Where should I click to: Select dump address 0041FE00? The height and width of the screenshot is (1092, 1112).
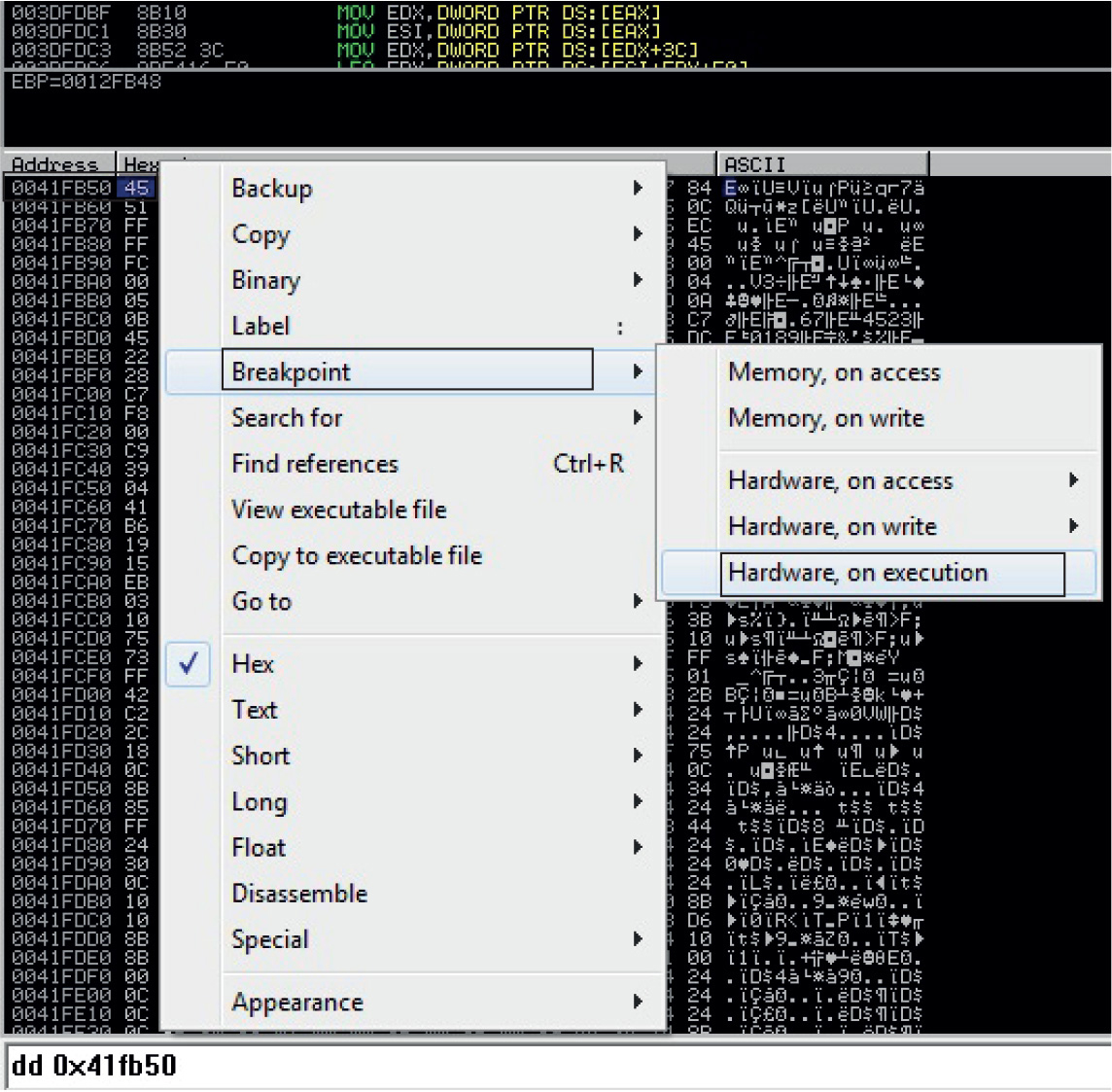pos(61,995)
